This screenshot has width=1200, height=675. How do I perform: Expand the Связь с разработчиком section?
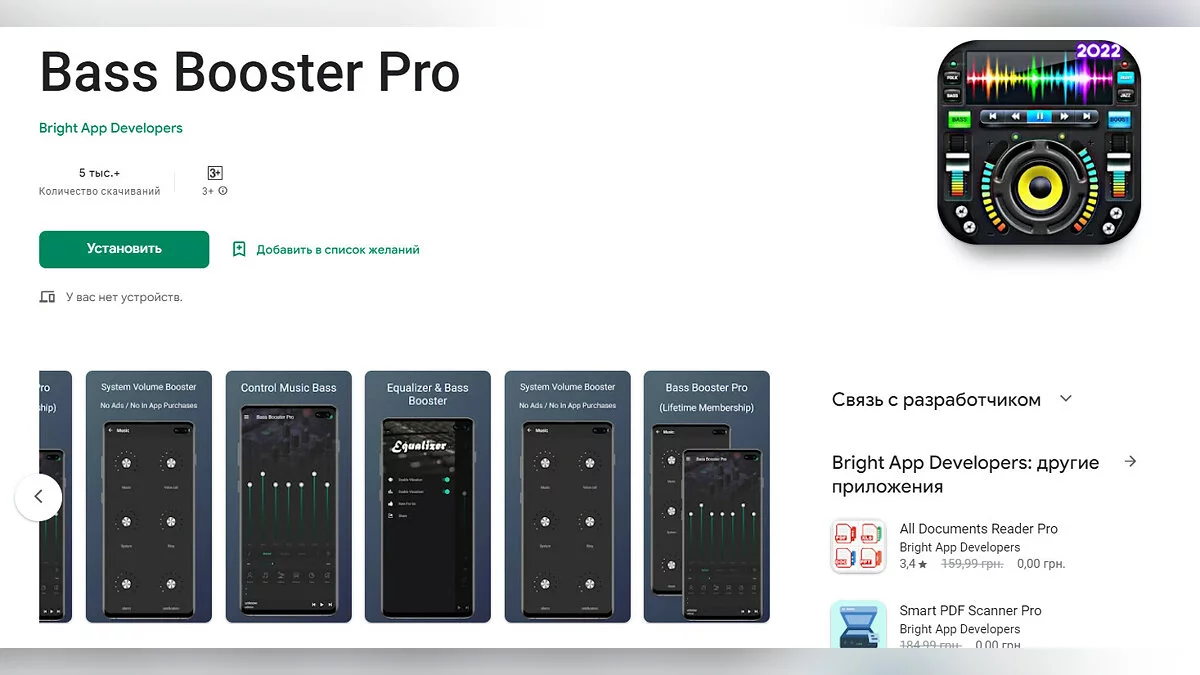tap(1066, 399)
